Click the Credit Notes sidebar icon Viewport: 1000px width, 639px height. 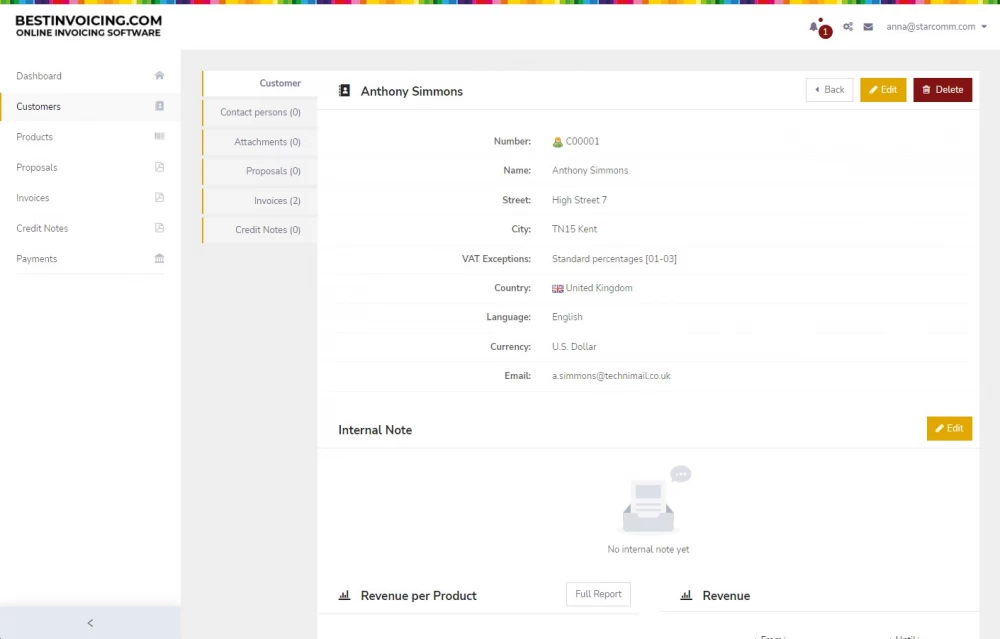tap(159, 228)
